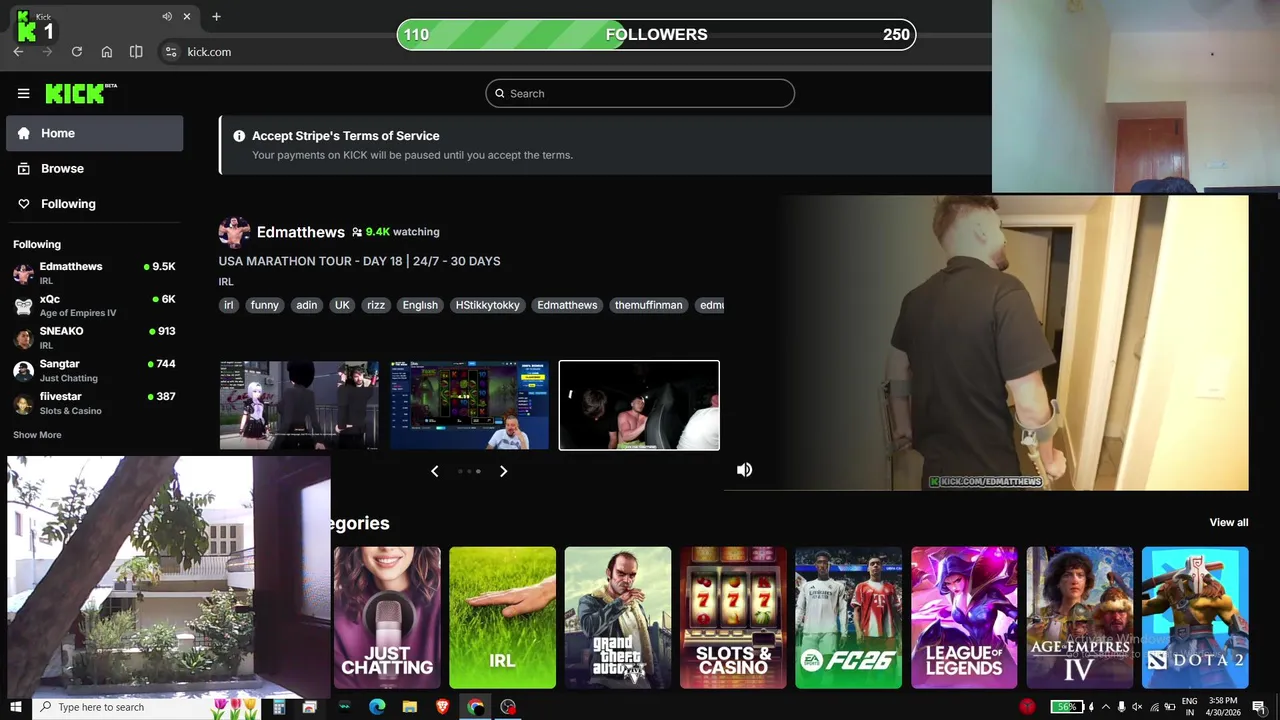
Task: Open the Slots & Casino category card
Action: click(733, 617)
